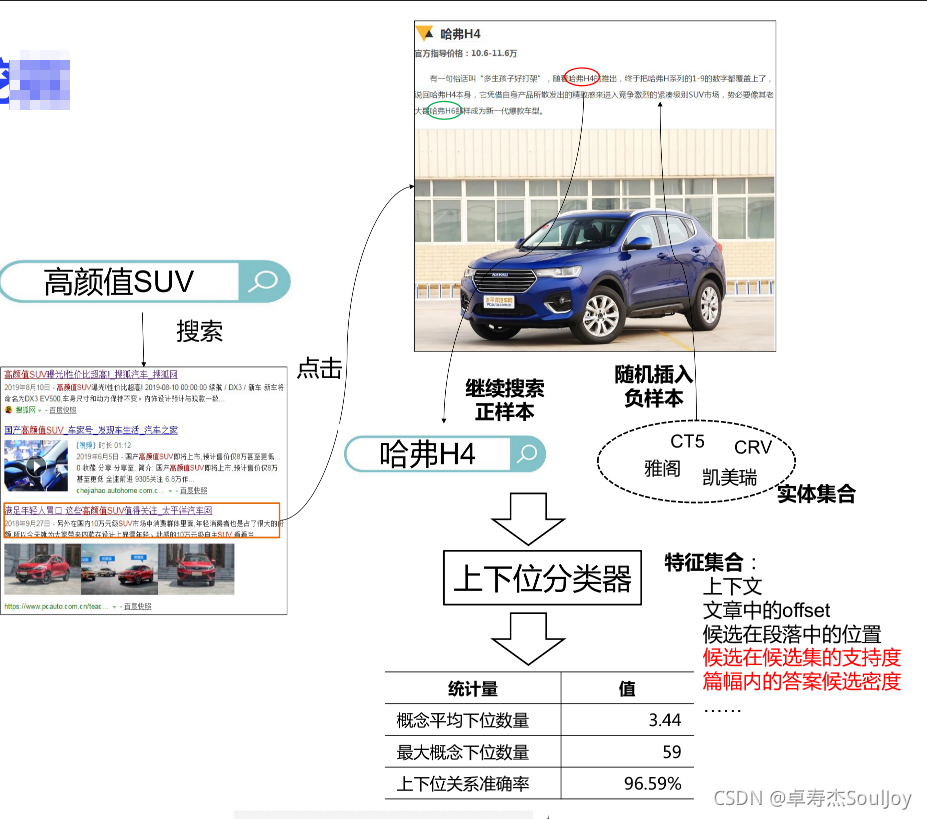This screenshot has width=927, height=819.
Task: Click the 搜狐网 favicon beside the snapshot link
Action: click(x=9, y=410)
